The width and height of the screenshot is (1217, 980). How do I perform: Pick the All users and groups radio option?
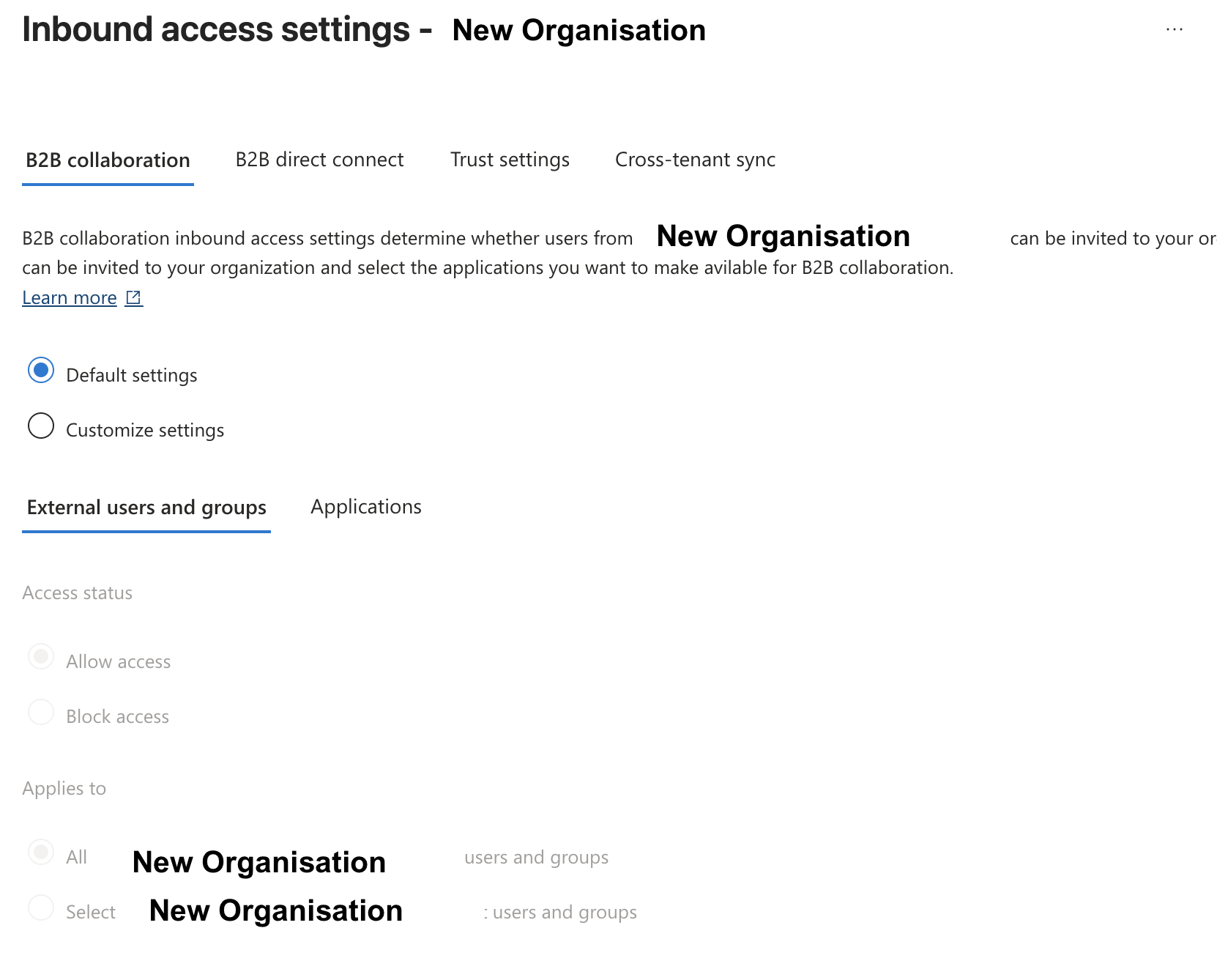click(41, 852)
